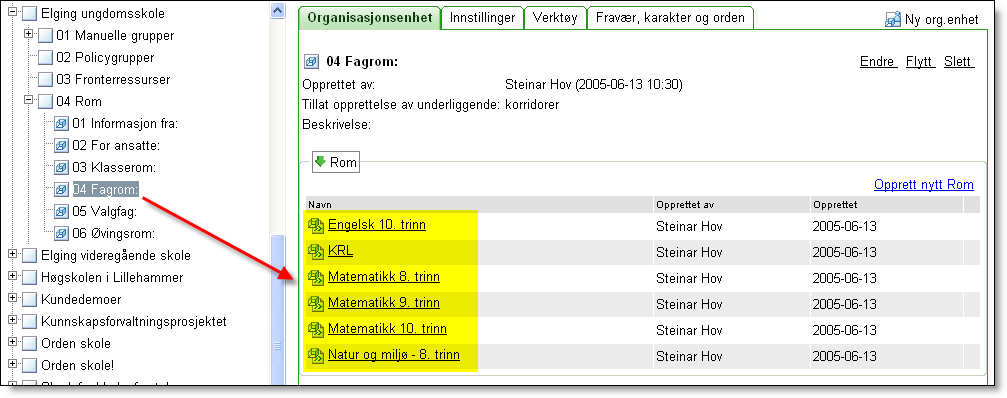
Task: Click the Opprett nytt Rom link
Action: [924, 185]
